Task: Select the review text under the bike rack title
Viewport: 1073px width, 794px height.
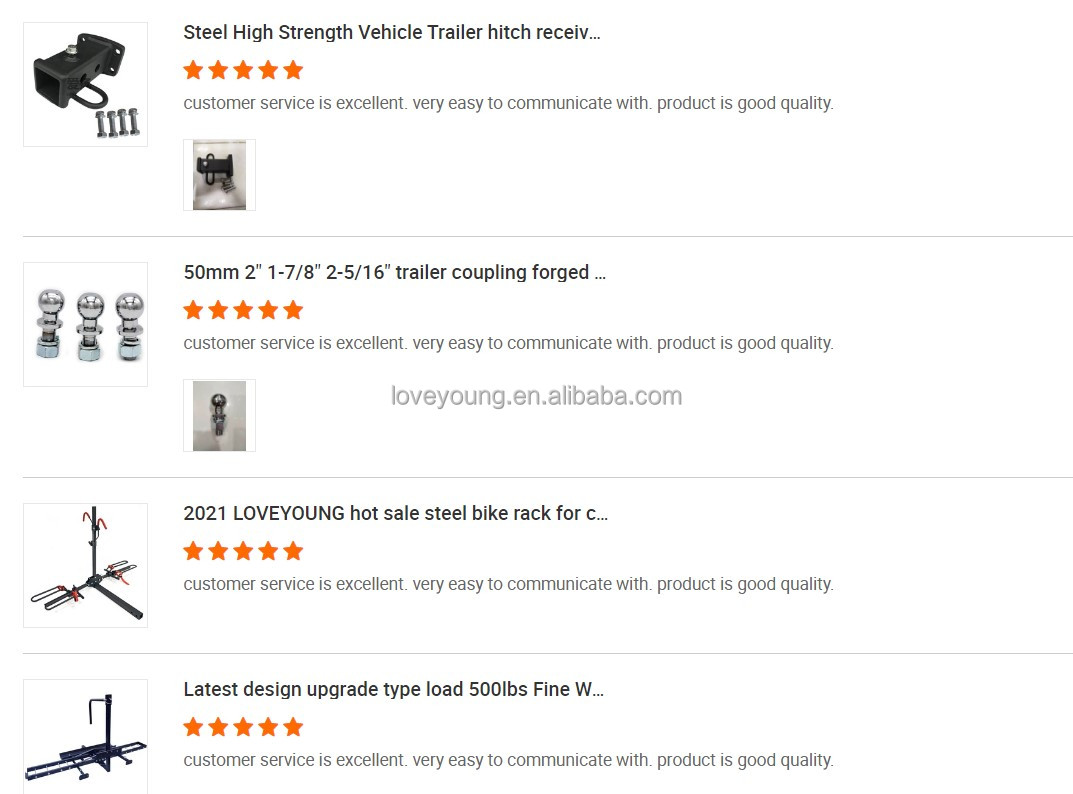Action: point(508,584)
